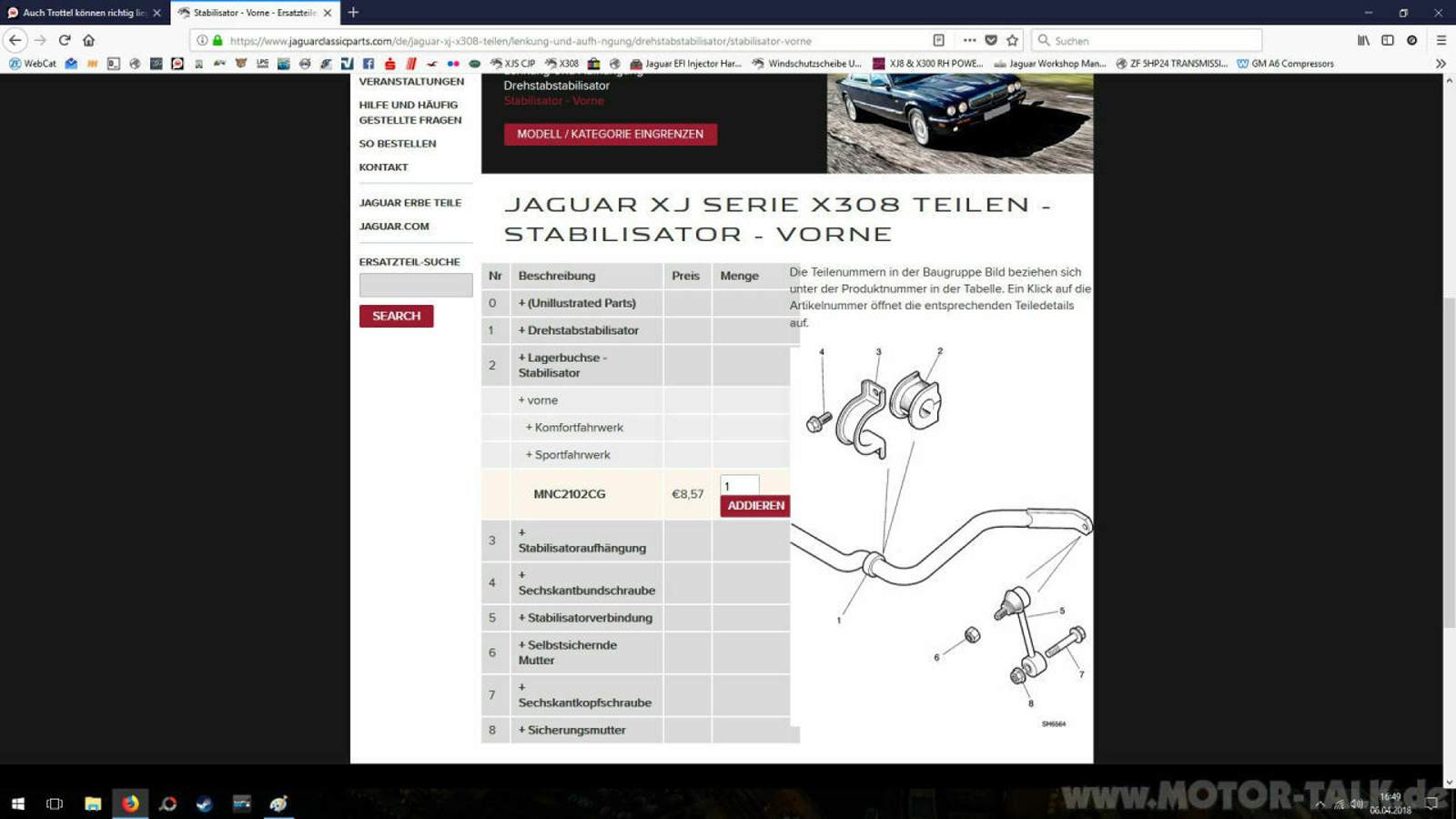Open the Library bookshelf icon
The image size is (1456, 819).
(1363, 40)
